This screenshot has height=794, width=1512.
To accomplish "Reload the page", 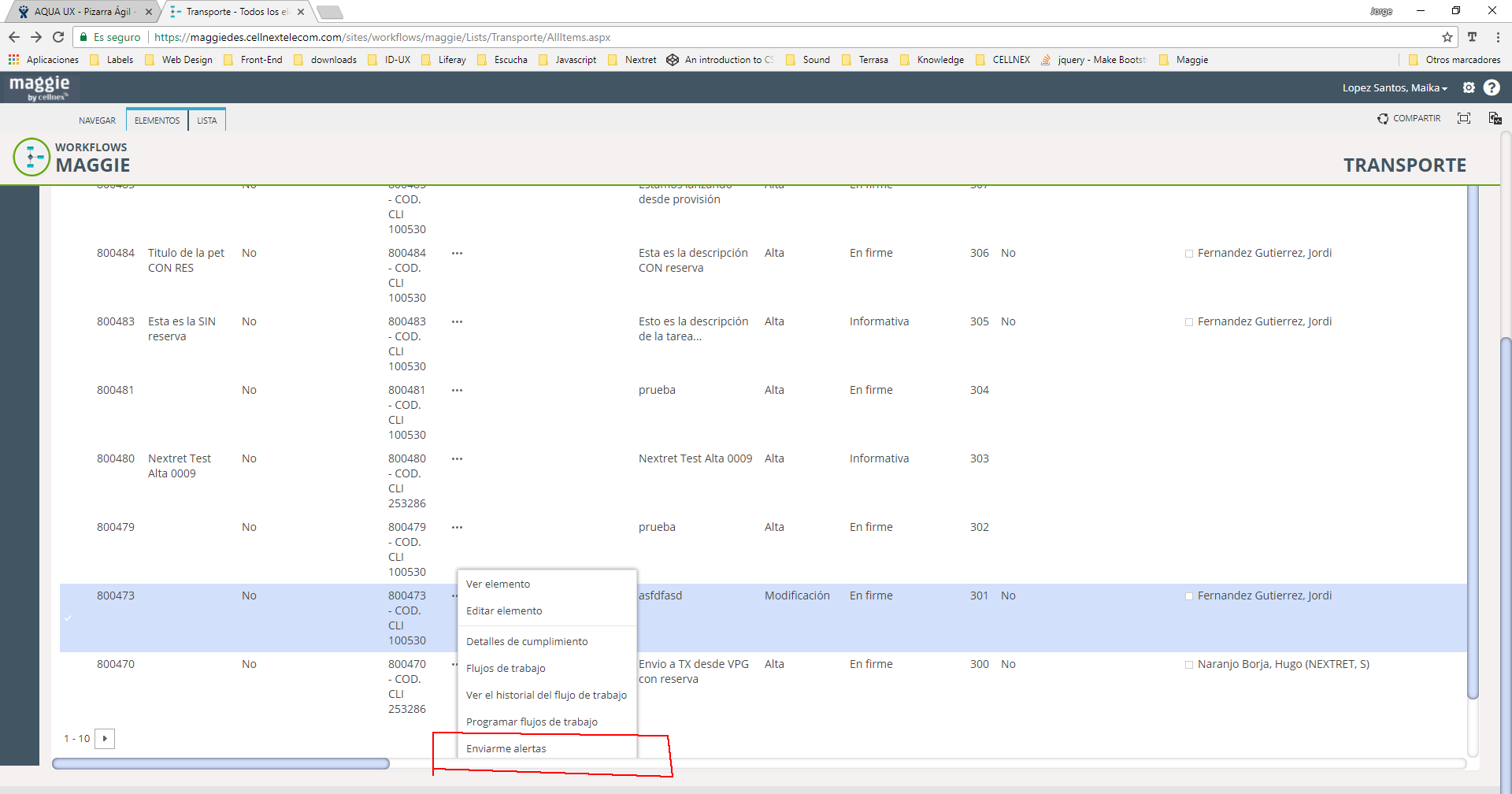I will [x=58, y=37].
